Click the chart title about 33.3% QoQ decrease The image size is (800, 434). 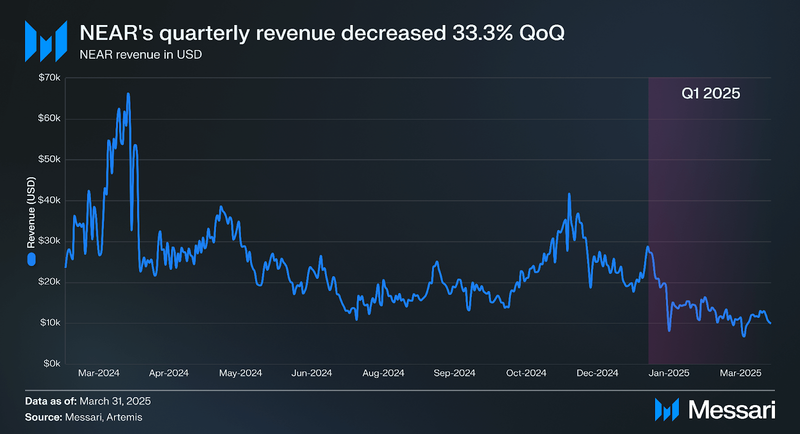pyautogui.click(x=322, y=33)
